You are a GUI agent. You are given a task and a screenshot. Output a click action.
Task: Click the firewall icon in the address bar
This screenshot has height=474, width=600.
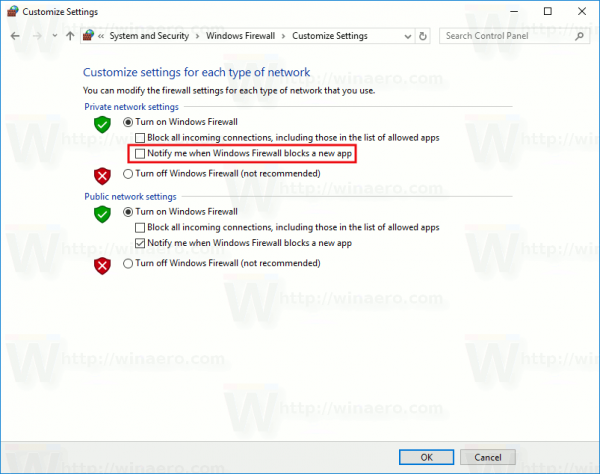pos(89,36)
